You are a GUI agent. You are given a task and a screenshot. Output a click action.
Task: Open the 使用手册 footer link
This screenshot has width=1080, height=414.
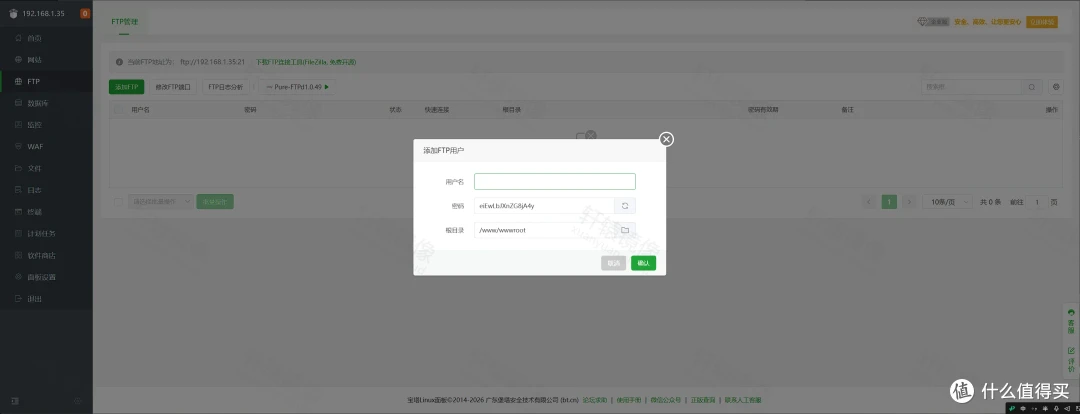coord(628,400)
